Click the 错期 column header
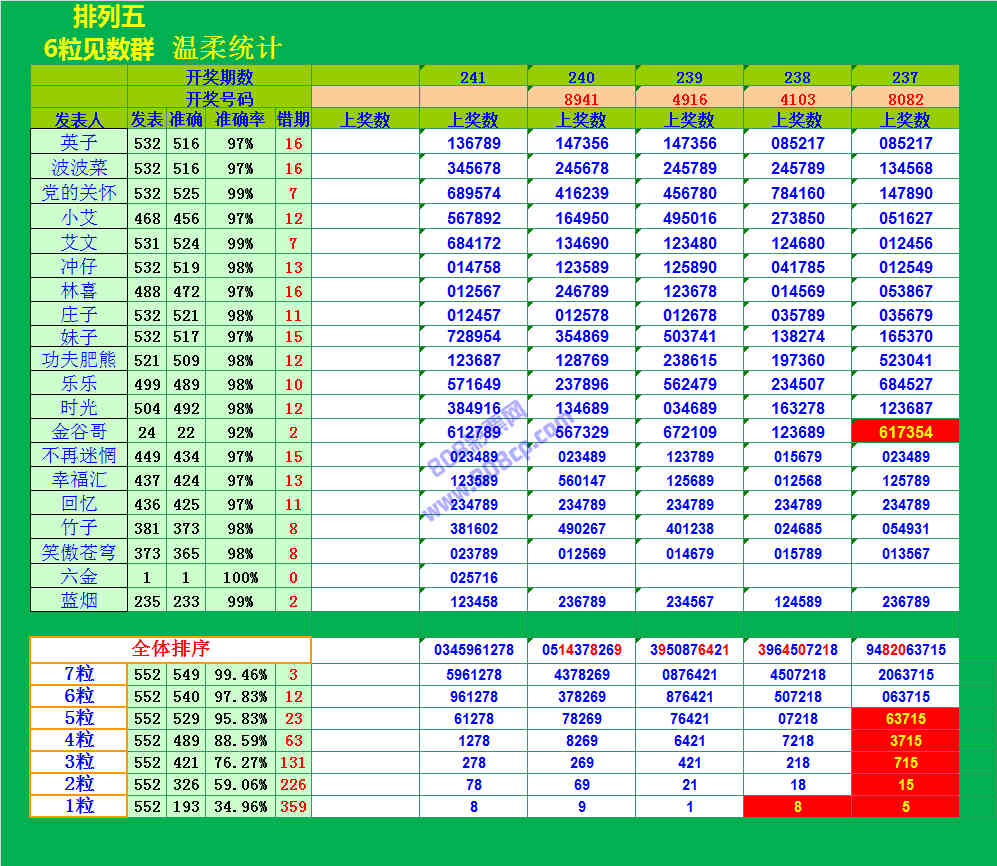Screen dimensions: 997x866 [293, 120]
